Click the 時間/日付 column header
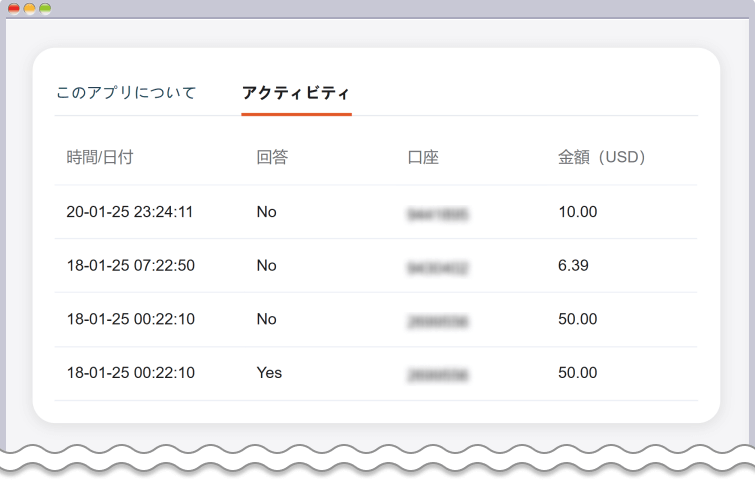The width and height of the screenshot is (755, 483). coord(100,157)
